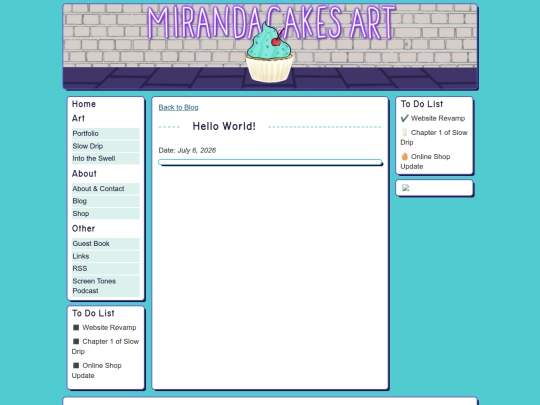Click the egg icon beside Online Shop Update
This screenshot has width=540, height=405.
(x=405, y=156)
